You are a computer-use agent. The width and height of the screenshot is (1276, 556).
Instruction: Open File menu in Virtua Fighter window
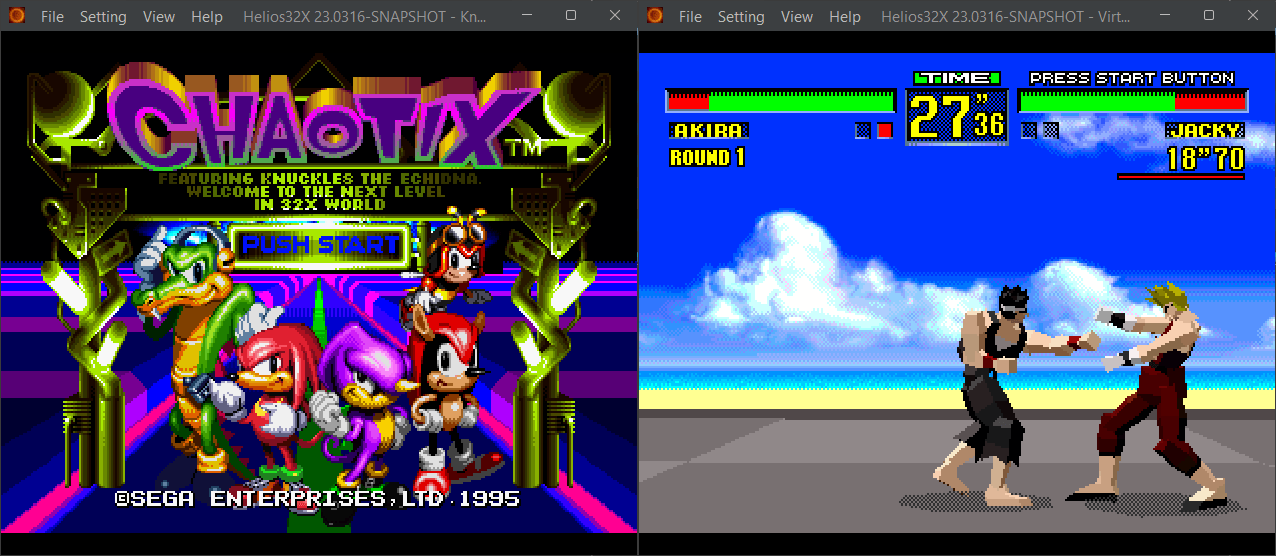pyautogui.click(x=690, y=17)
